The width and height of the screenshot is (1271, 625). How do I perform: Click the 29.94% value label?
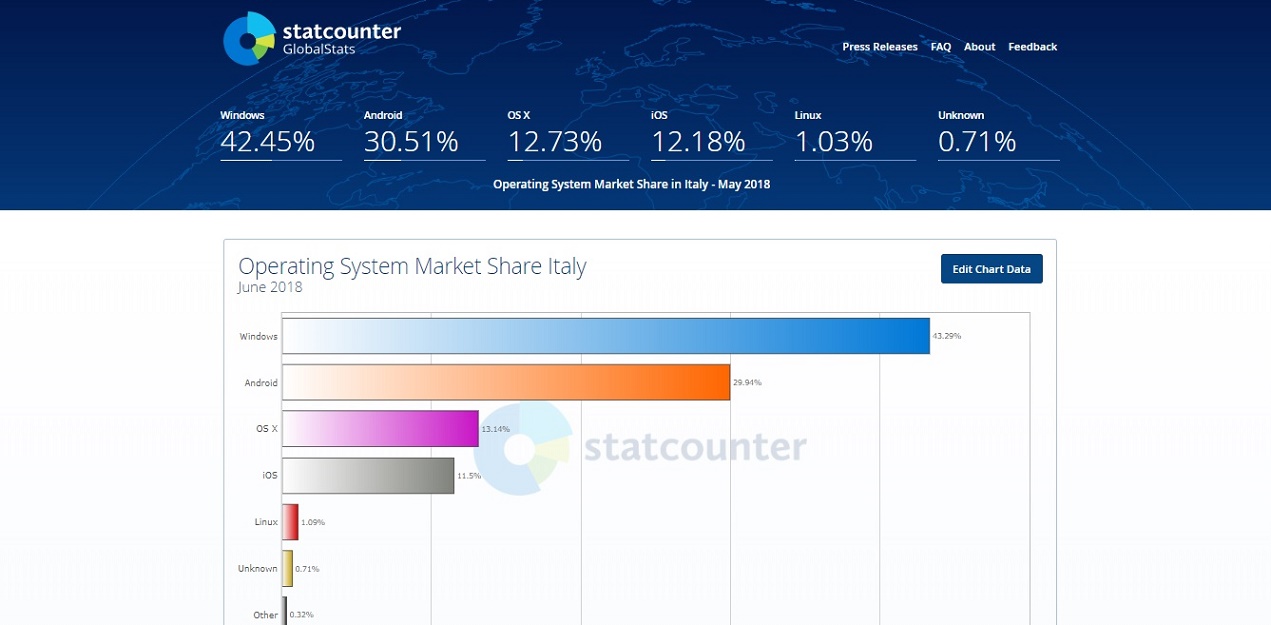point(747,382)
